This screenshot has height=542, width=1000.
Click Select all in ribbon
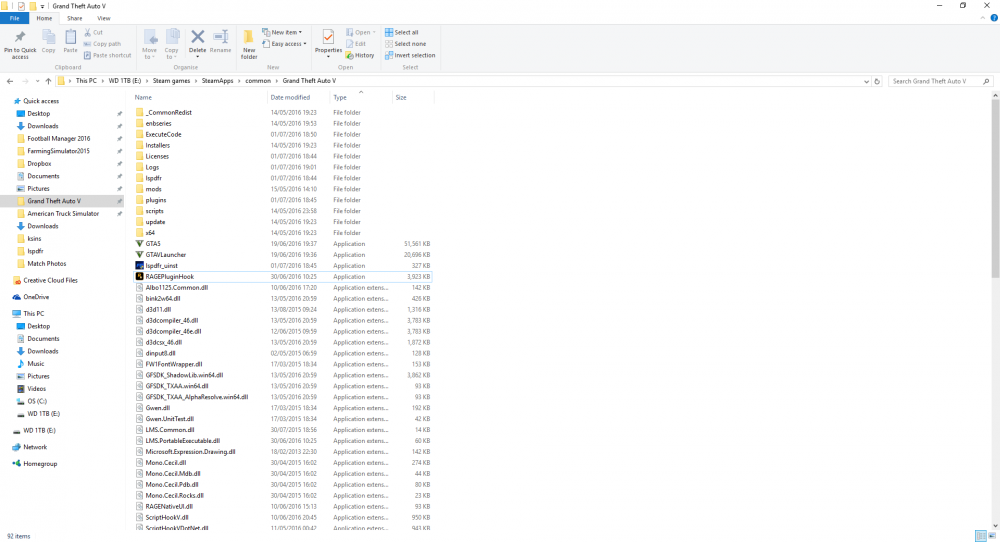point(401,33)
